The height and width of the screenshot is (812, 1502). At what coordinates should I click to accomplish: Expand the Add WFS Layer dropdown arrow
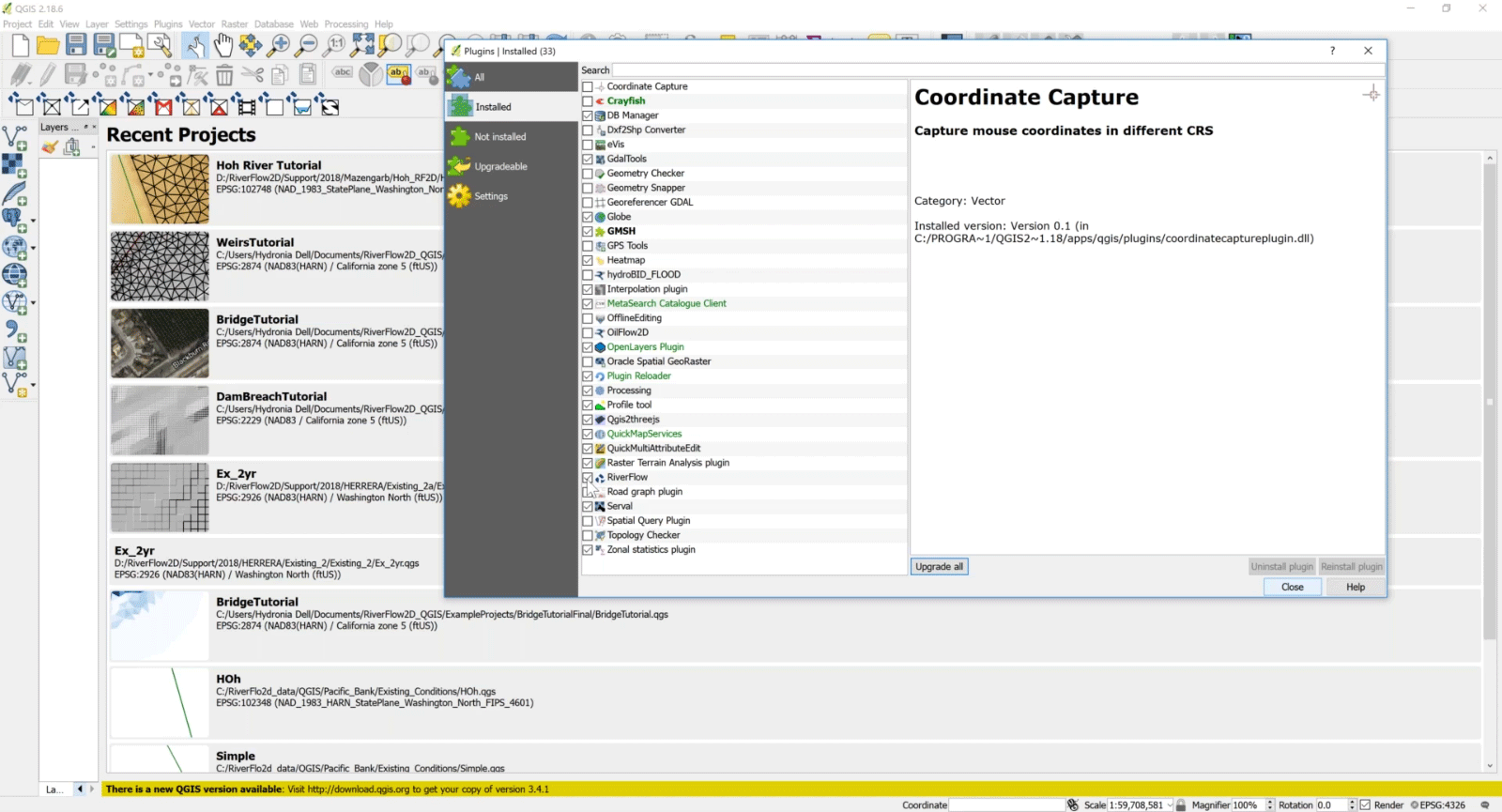coord(33,304)
